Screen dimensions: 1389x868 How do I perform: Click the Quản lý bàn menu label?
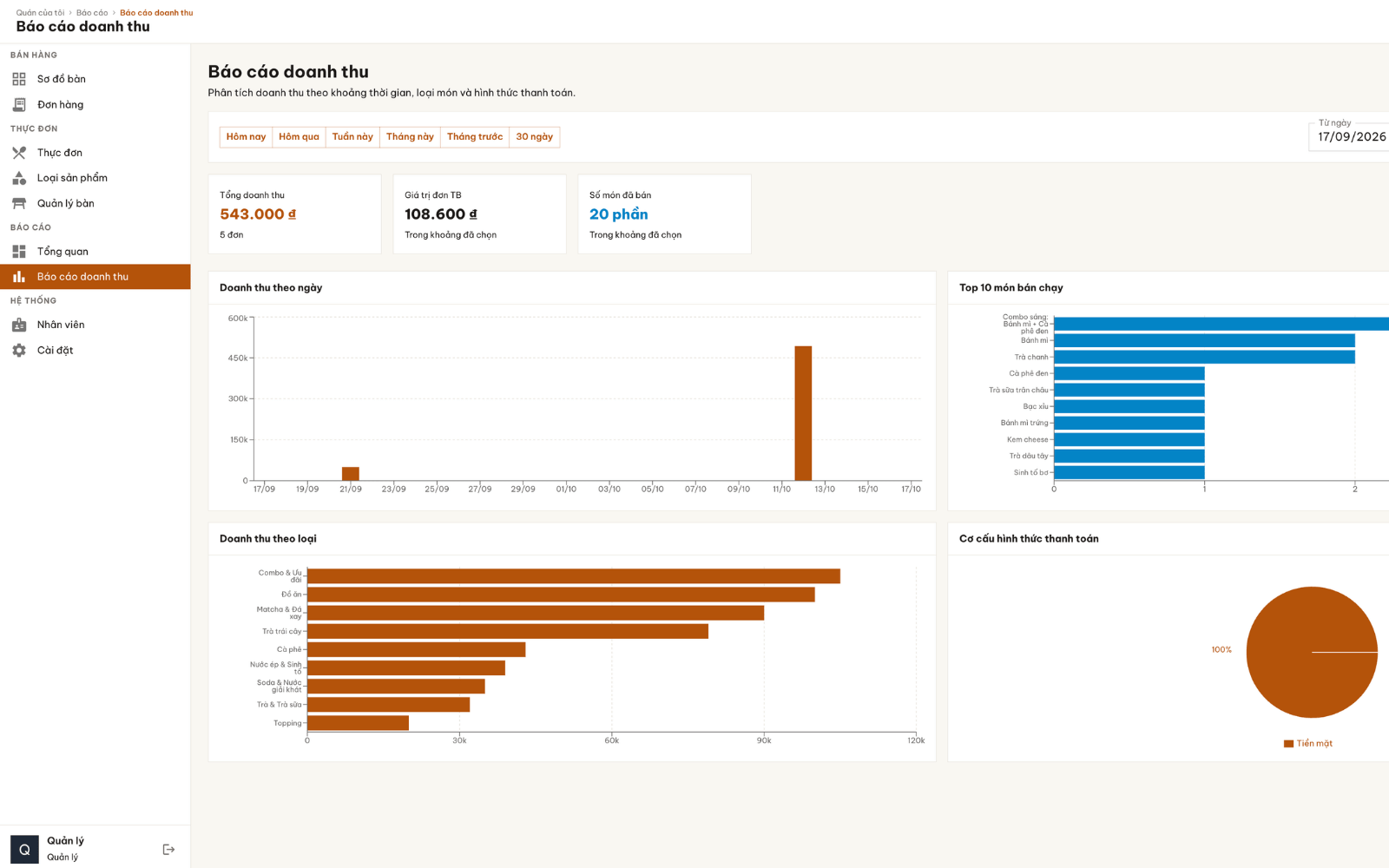point(66,203)
